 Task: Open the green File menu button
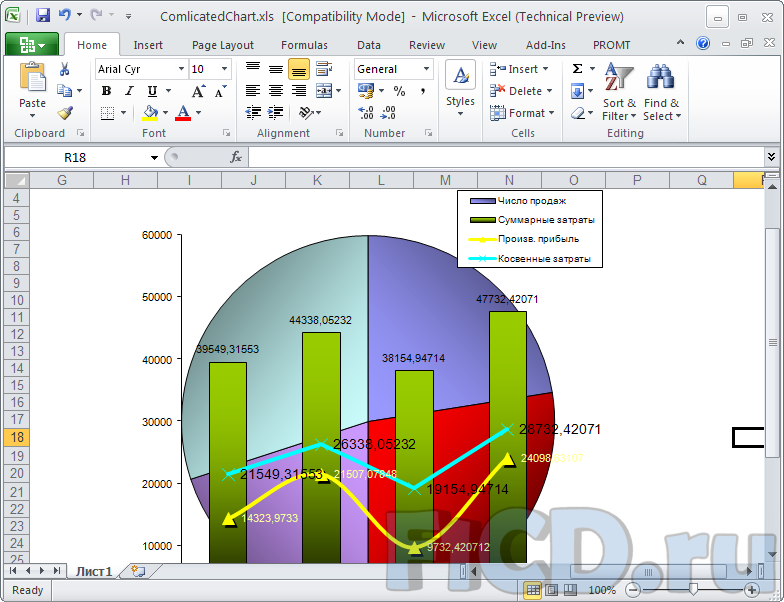pyautogui.click(x=32, y=45)
